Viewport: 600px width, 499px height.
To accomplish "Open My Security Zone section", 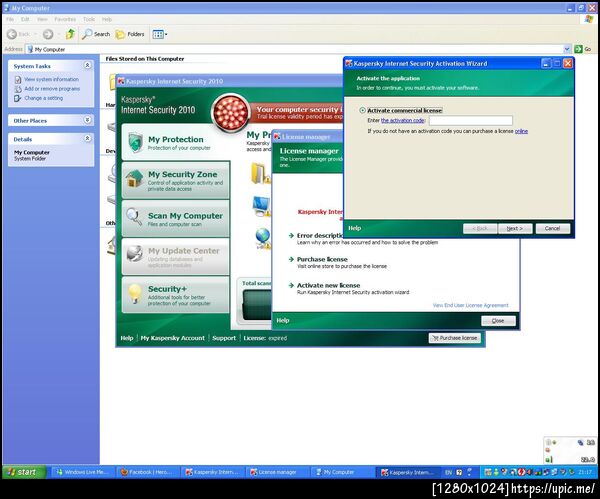I will point(176,180).
